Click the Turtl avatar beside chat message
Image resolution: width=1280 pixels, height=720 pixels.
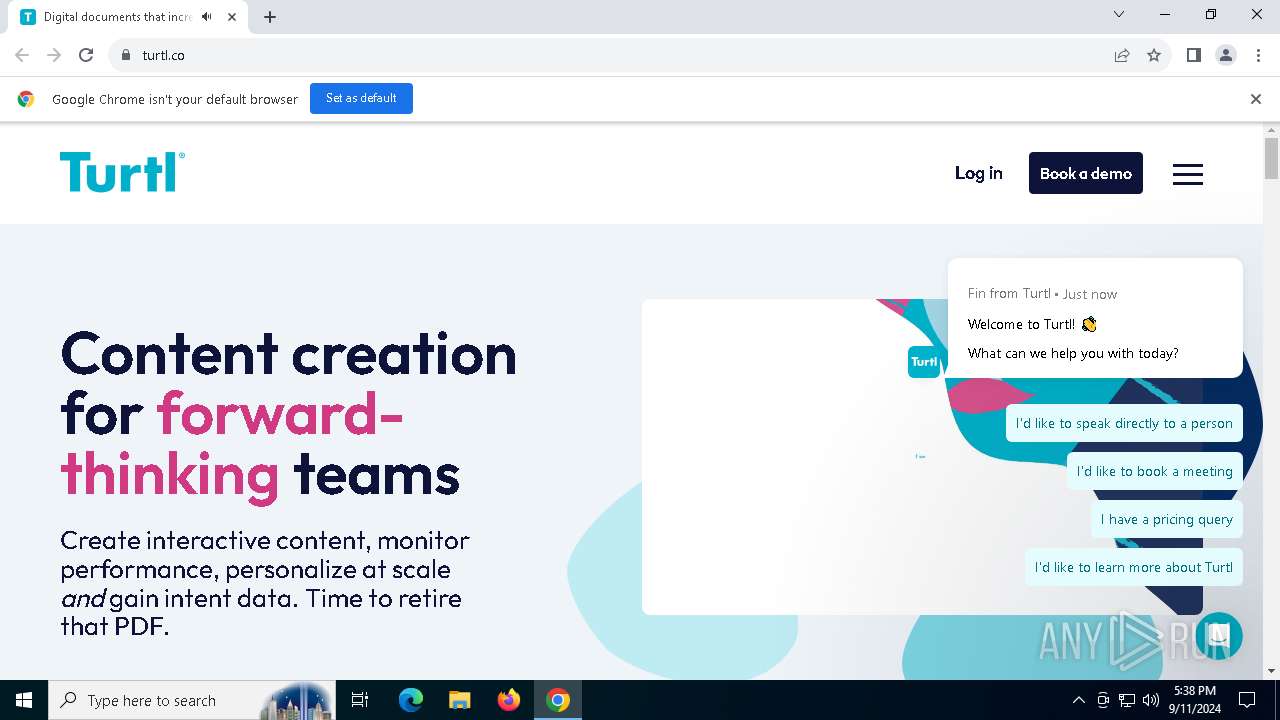[x=924, y=362]
